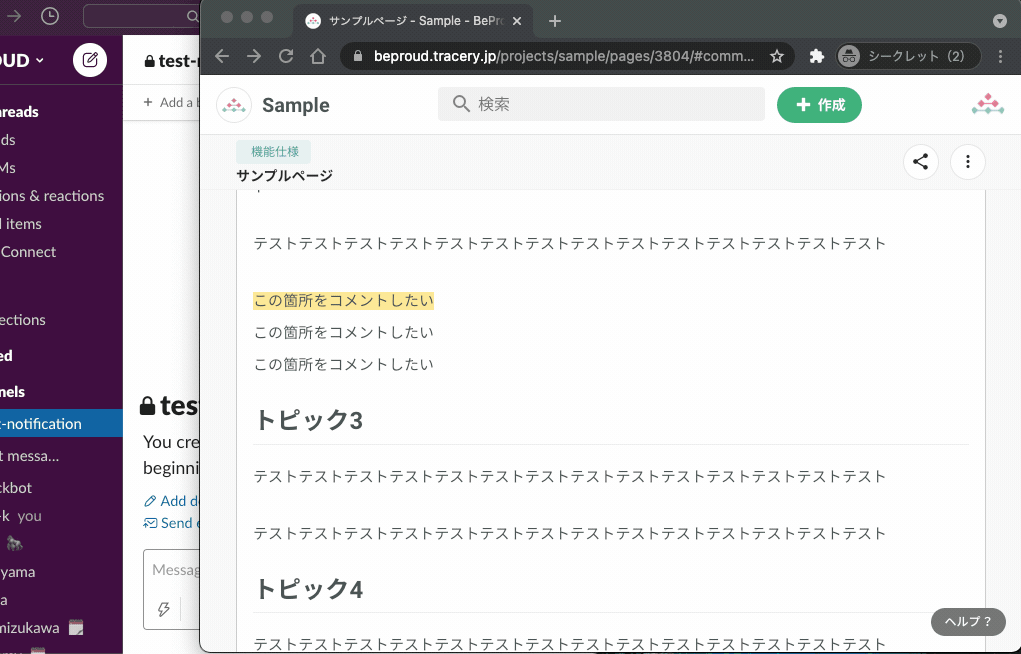
Task: Click the Tracery logo at top right
Action: point(988,103)
